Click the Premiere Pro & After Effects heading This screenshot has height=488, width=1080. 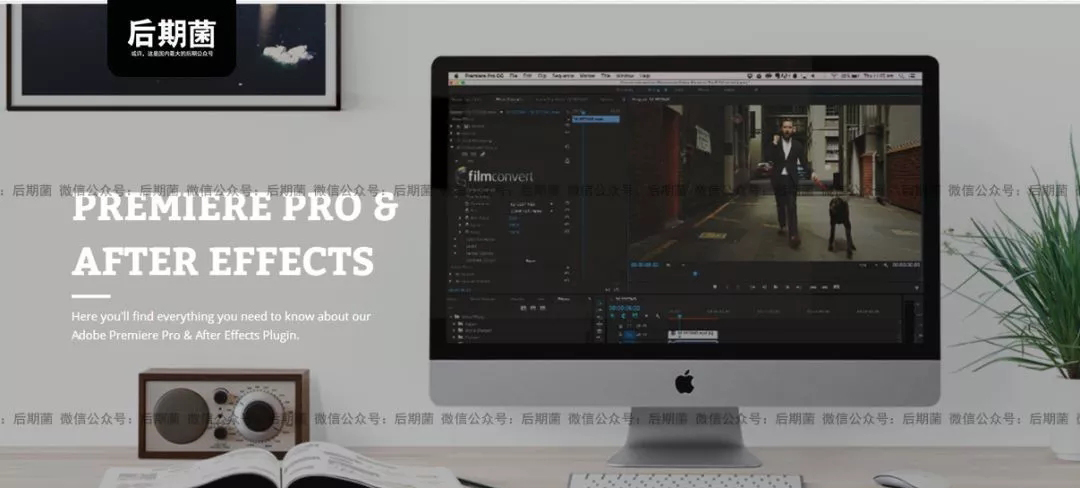tap(234, 234)
